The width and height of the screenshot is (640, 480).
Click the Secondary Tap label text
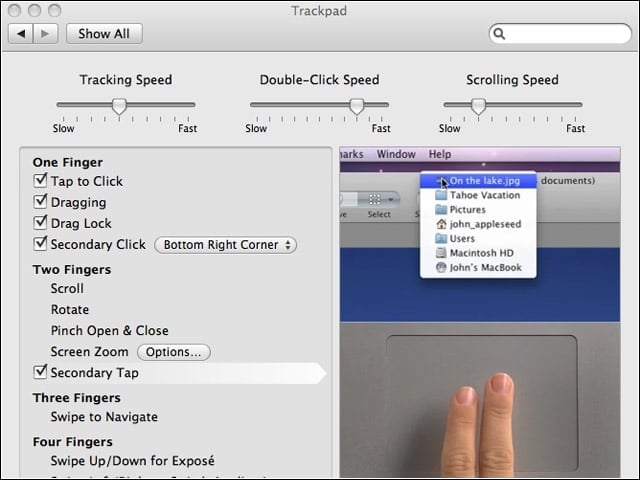point(94,373)
